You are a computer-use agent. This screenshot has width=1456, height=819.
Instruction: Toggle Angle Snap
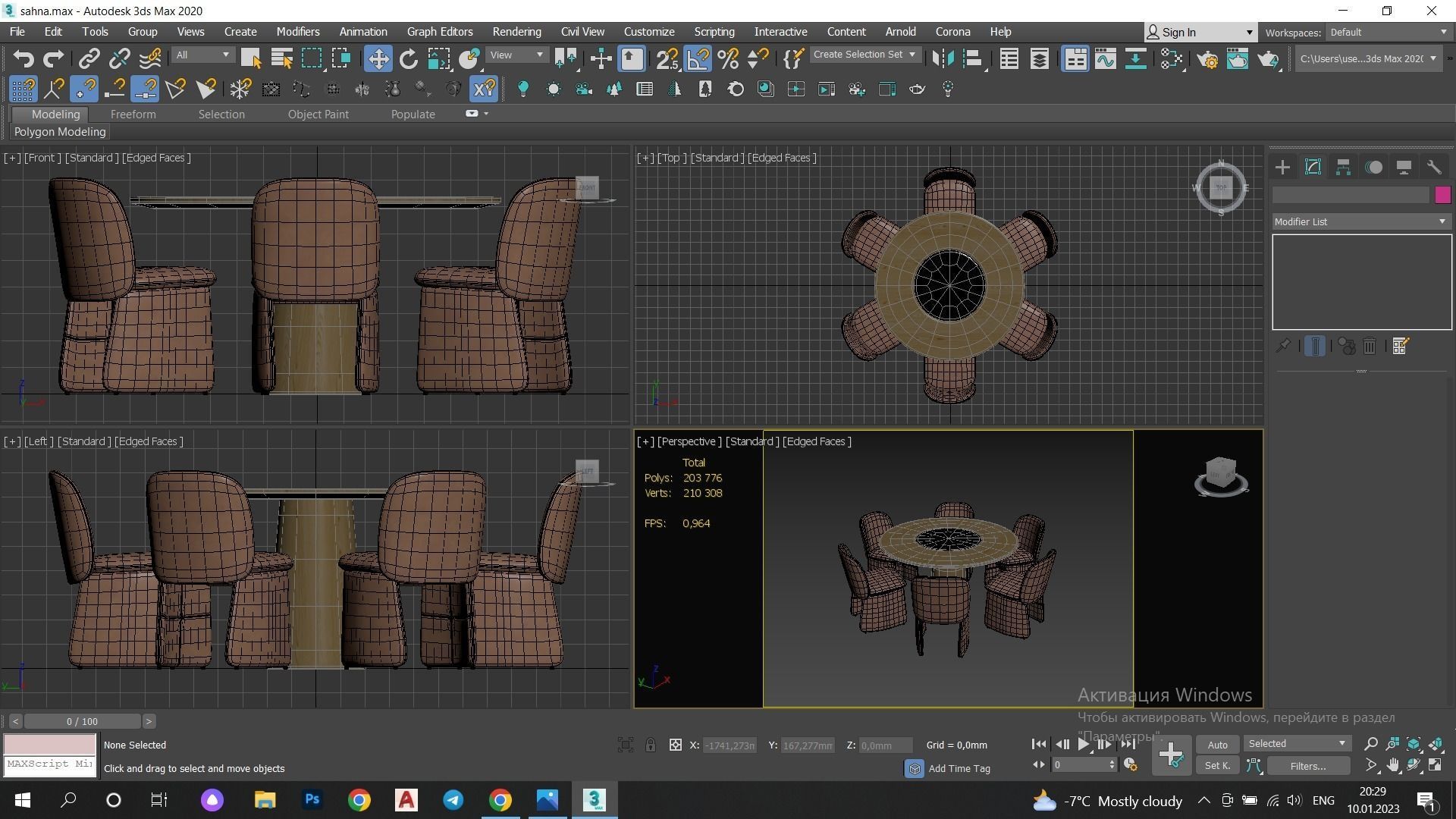pos(698,58)
